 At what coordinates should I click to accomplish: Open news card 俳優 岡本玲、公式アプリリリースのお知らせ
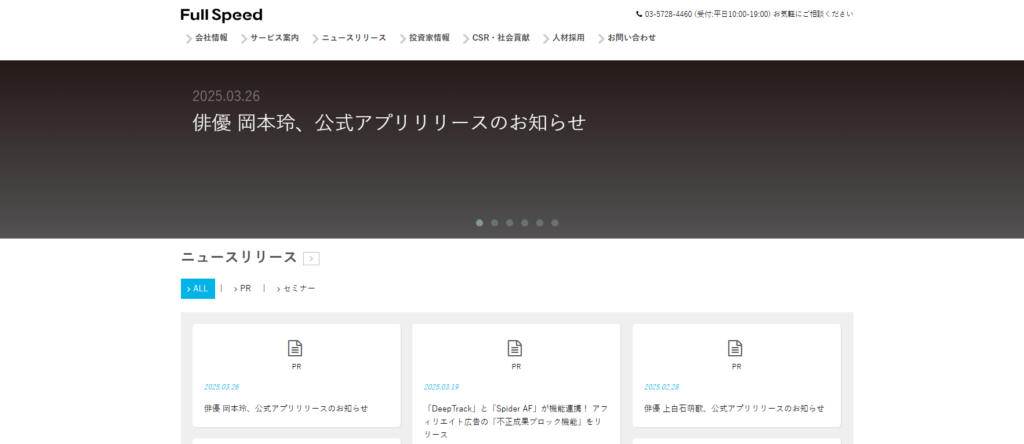[286, 408]
